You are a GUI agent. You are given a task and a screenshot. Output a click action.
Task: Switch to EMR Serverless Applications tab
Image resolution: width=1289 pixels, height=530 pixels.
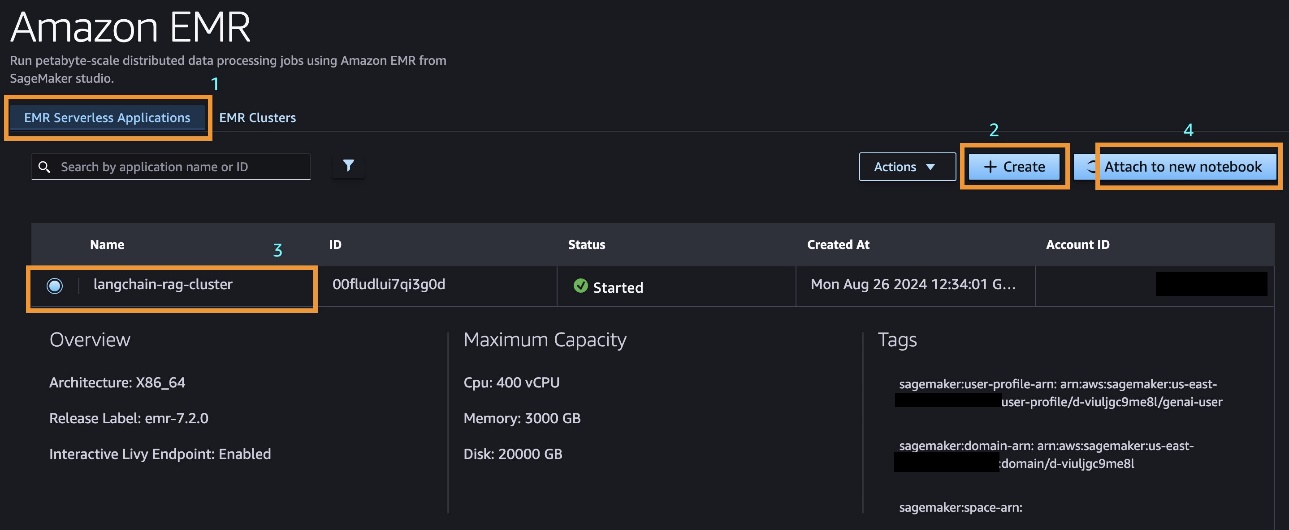pos(107,118)
